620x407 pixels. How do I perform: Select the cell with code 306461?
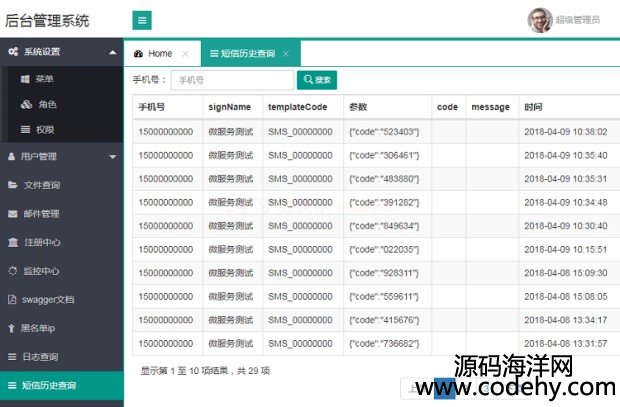[x=387, y=155]
